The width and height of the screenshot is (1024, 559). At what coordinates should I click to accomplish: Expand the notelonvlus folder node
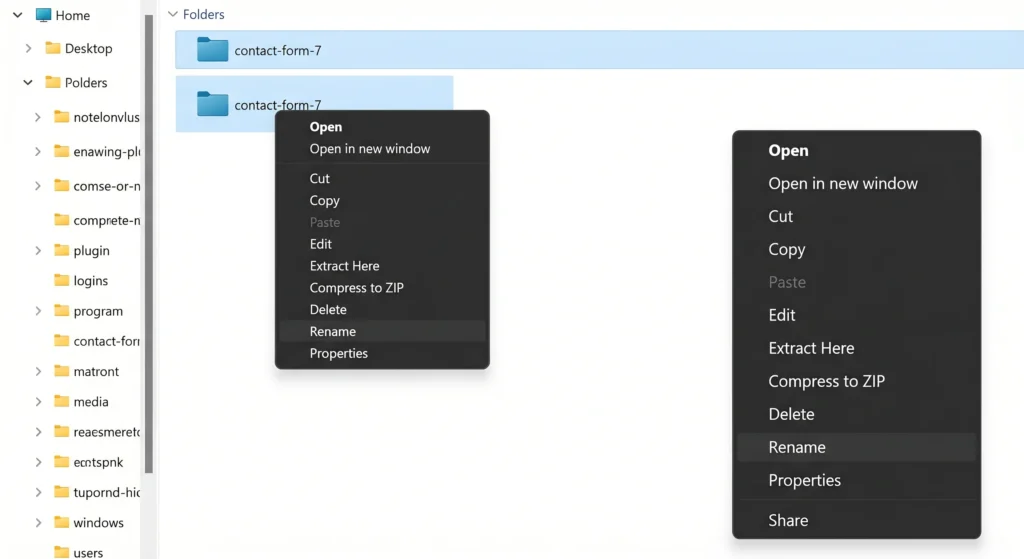click(38, 117)
